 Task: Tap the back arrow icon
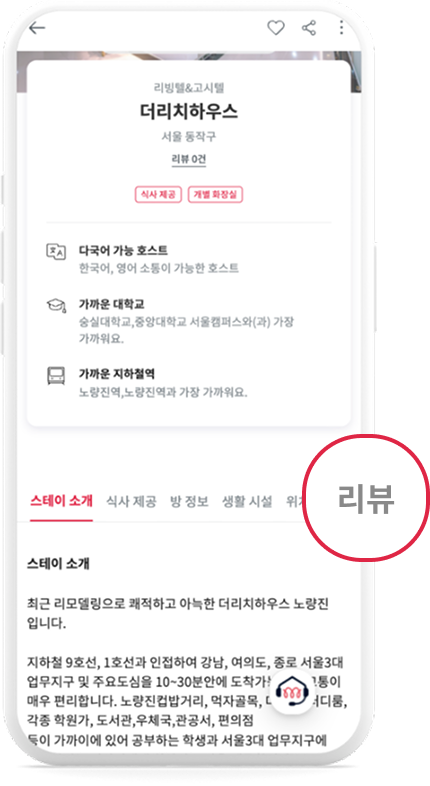tap(37, 29)
